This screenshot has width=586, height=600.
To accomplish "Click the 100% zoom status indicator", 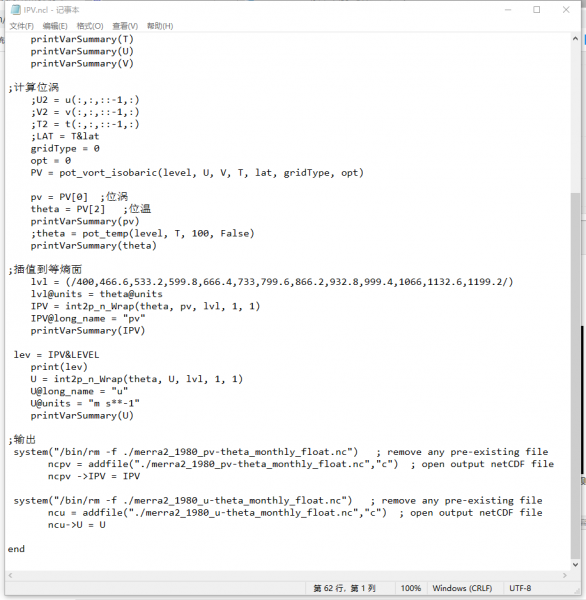I will pos(411,588).
